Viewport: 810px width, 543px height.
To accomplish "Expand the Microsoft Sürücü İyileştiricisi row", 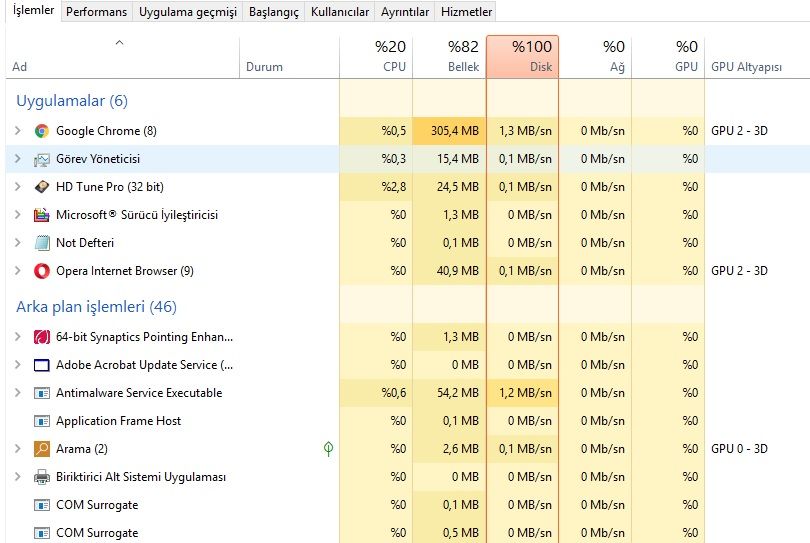I will coord(18,214).
